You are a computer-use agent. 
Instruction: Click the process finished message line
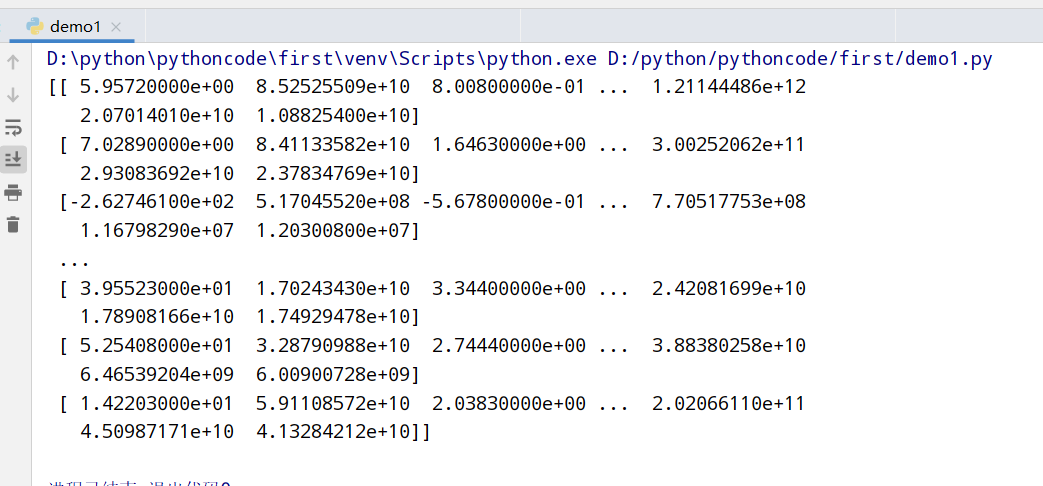(x=140, y=483)
